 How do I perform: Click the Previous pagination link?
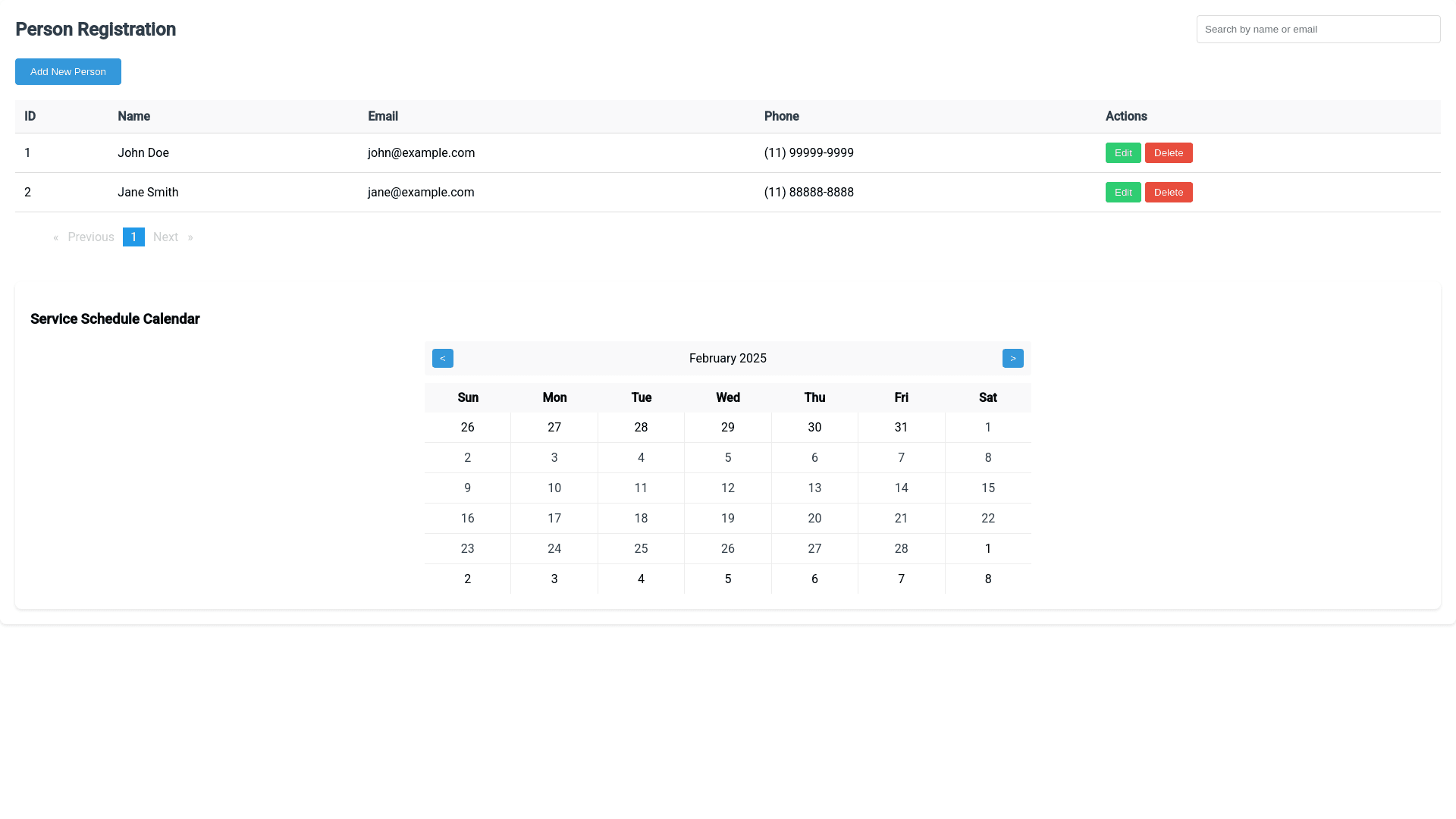click(x=91, y=237)
